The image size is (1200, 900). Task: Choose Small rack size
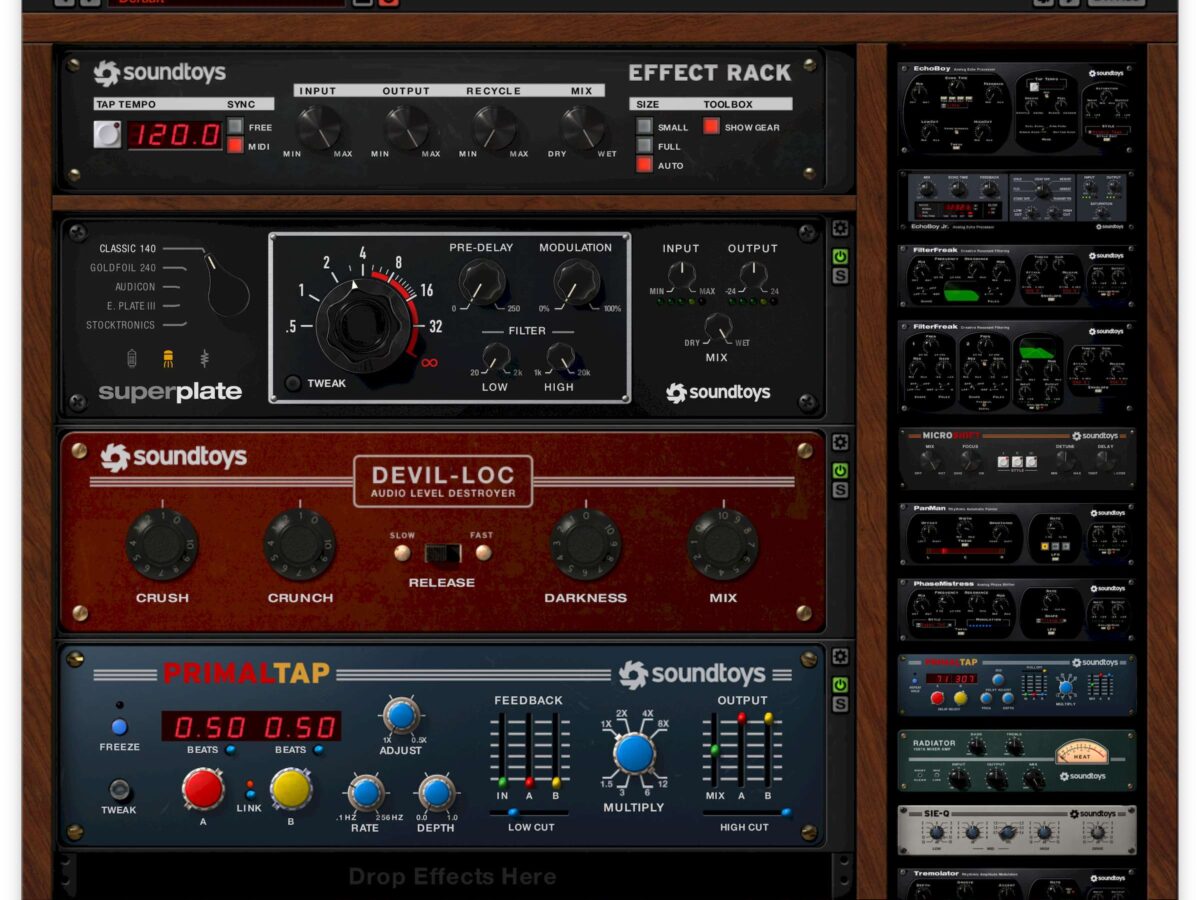point(645,127)
